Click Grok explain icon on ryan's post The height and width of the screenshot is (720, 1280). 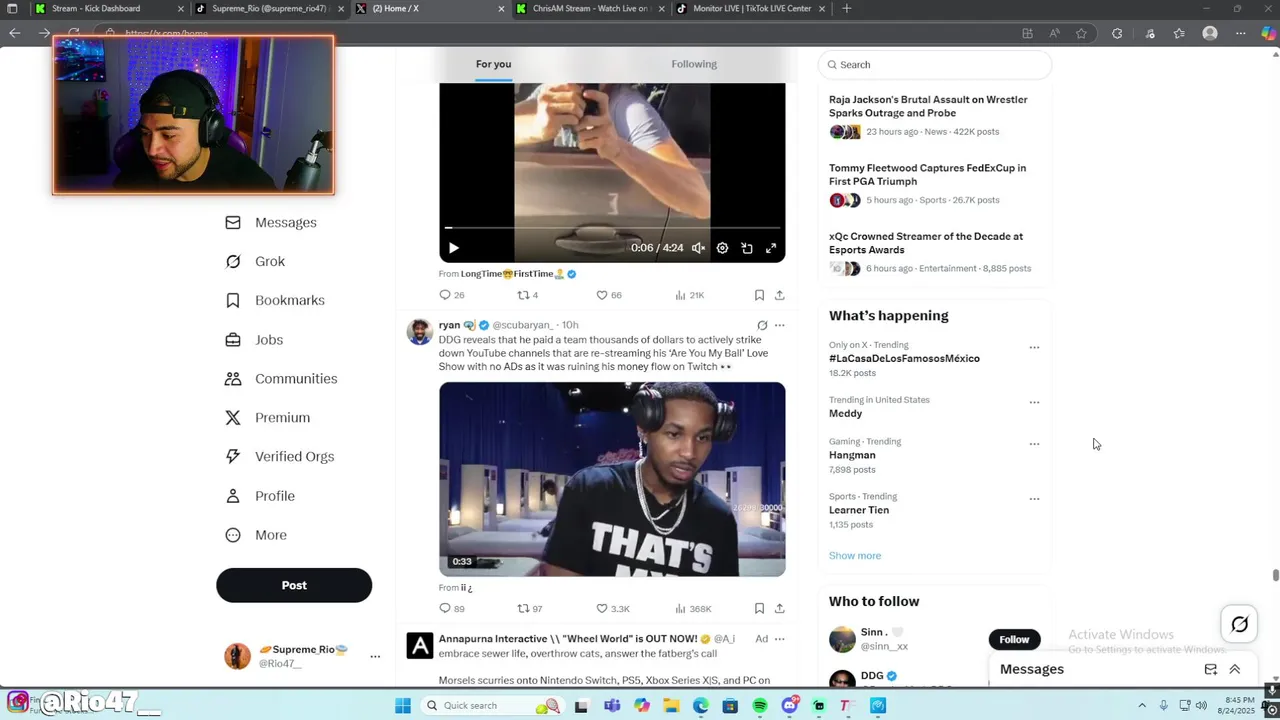point(762,325)
